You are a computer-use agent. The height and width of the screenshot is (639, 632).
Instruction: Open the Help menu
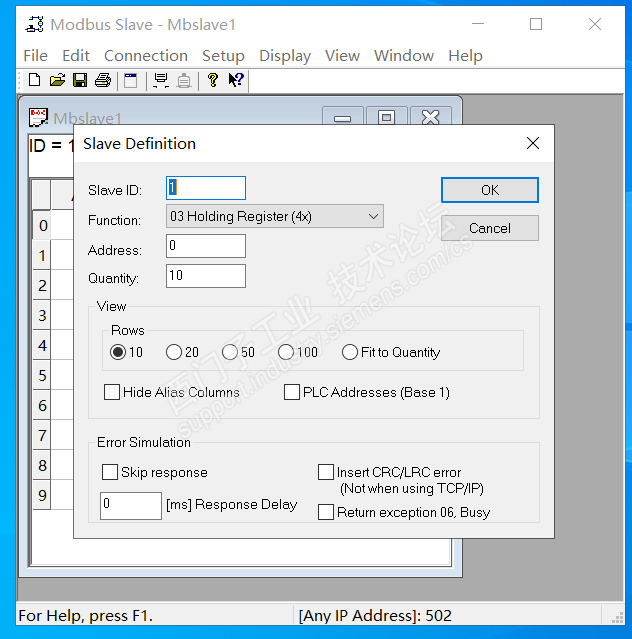[465, 55]
